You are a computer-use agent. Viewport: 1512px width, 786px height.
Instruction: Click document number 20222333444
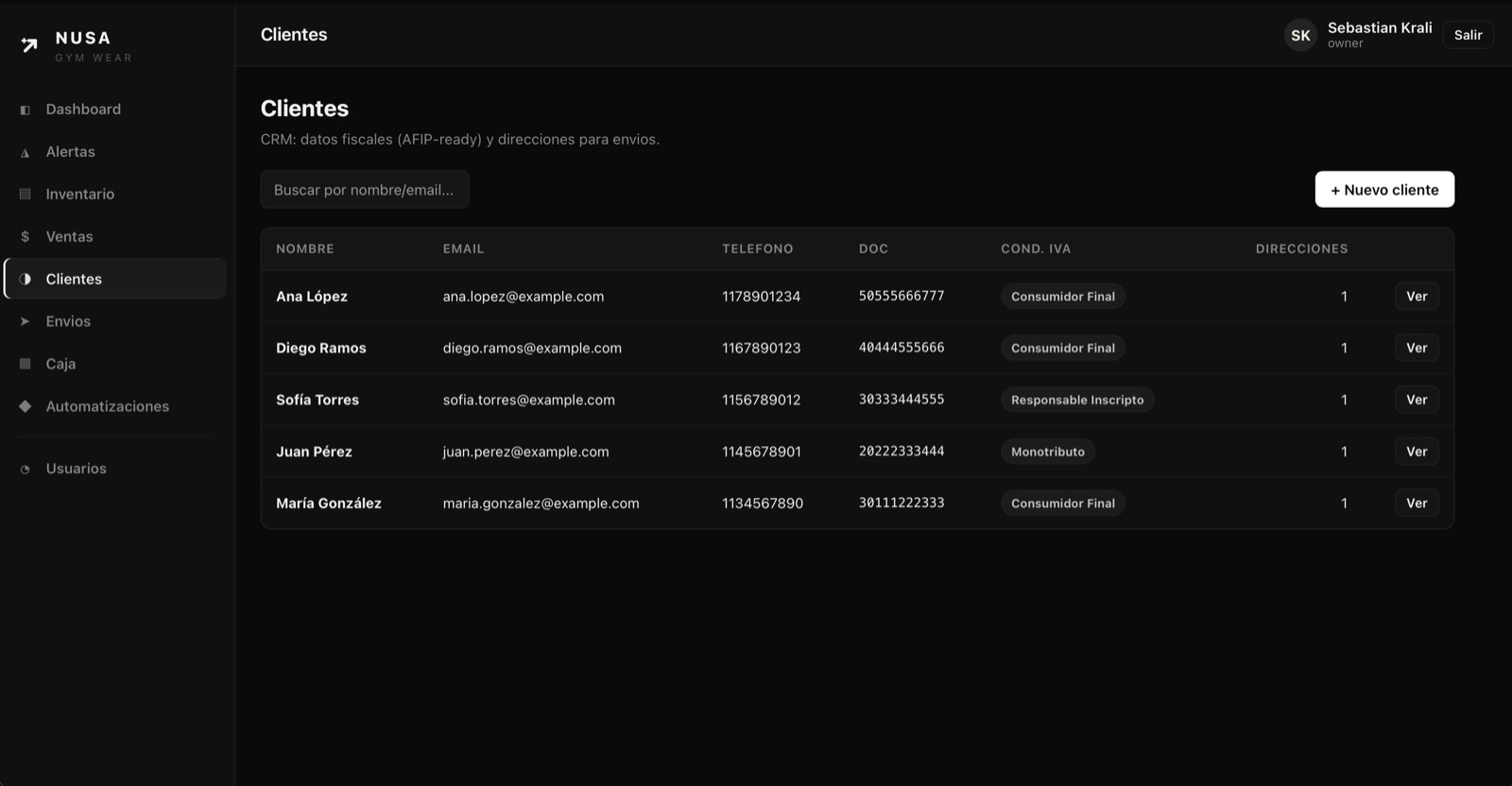[x=902, y=452]
